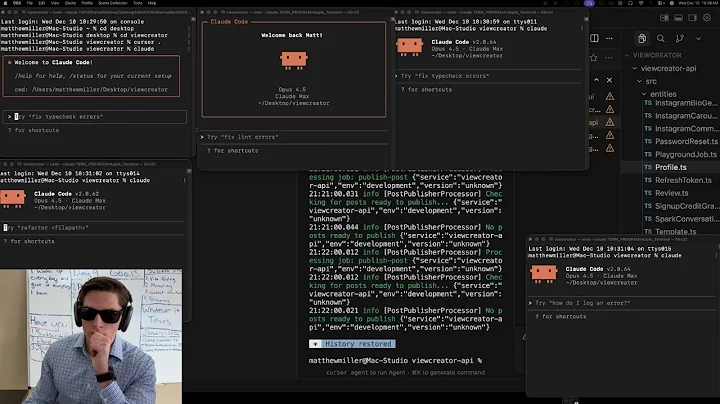Collapse the VIEWCREATOR root section
Viewport: 720px width, 404px height.
tap(627, 55)
